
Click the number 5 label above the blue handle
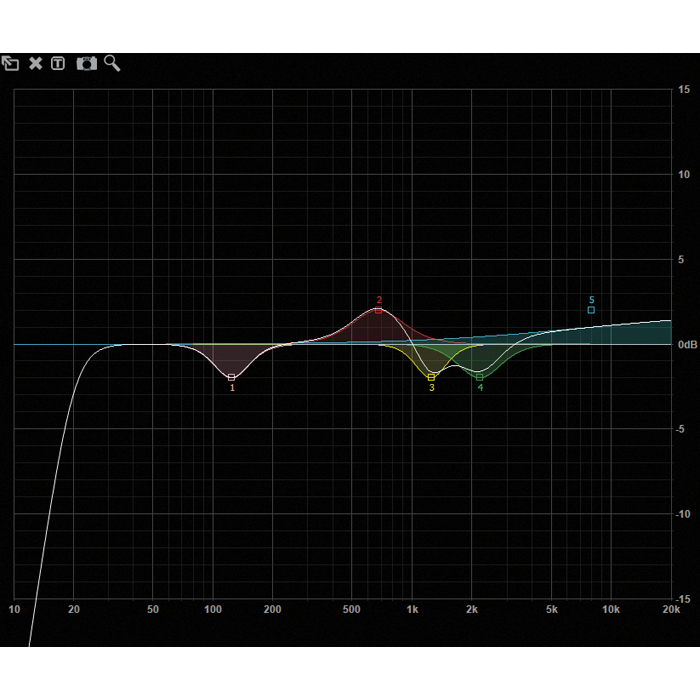point(591,300)
